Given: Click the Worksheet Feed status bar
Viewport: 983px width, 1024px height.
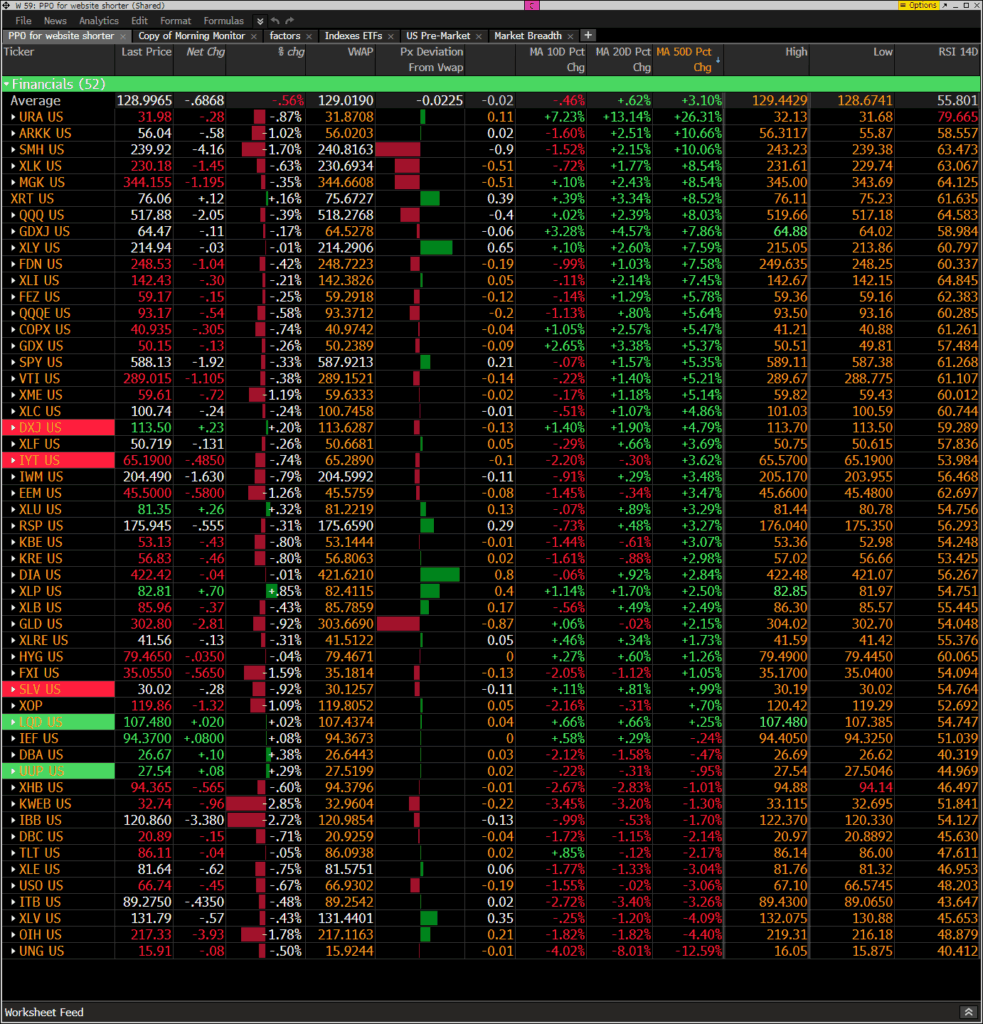Looking at the screenshot, I should pos(491,1012).
